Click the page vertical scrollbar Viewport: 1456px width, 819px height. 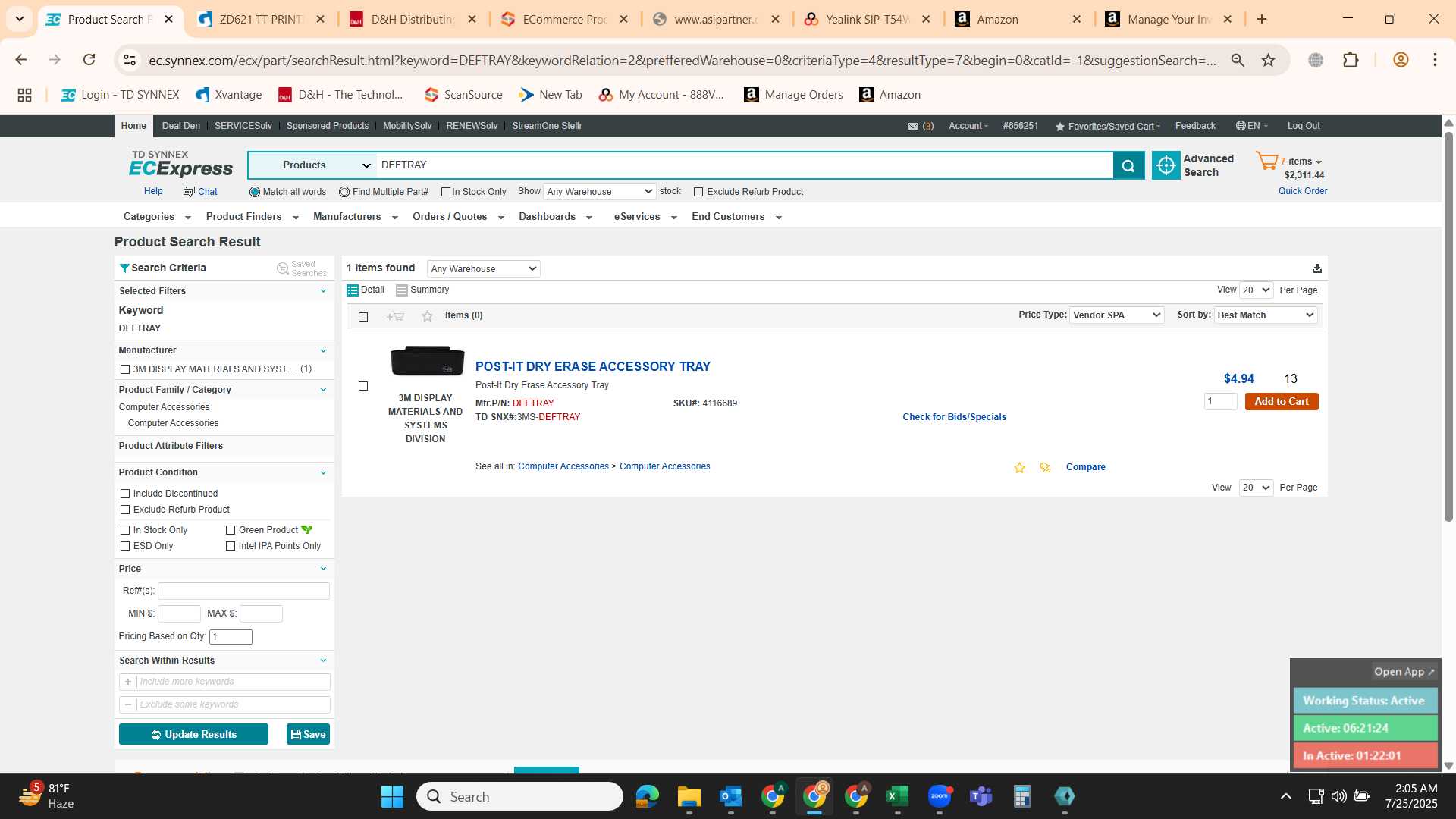pos(1448,326)
